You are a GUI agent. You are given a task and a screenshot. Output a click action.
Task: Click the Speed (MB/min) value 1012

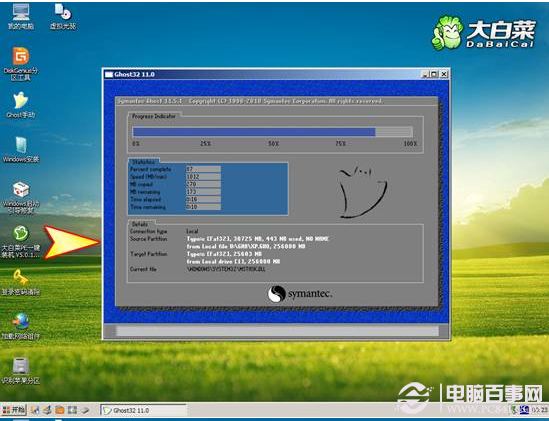(x=203, y=177)
